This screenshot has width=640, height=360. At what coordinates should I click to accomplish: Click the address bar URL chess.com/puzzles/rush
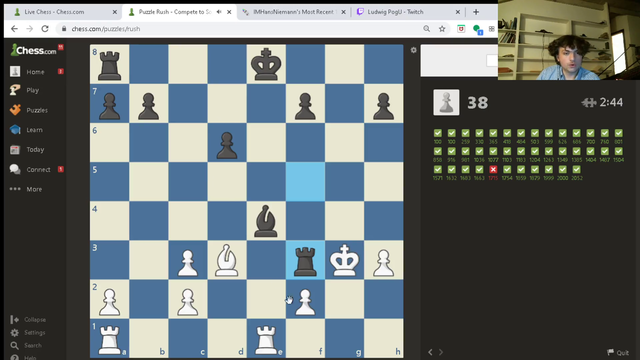(x=106, y=29)
